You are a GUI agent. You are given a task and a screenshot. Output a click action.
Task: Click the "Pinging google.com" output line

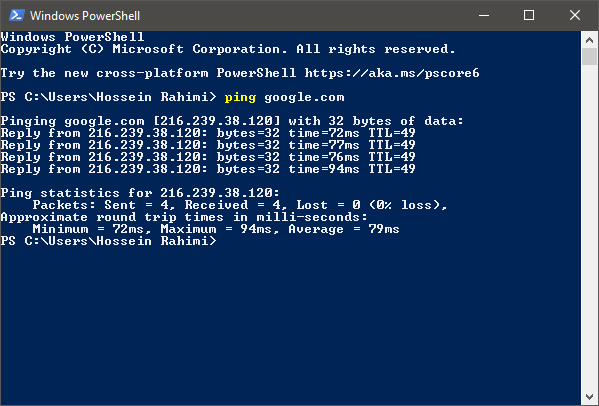232,121
